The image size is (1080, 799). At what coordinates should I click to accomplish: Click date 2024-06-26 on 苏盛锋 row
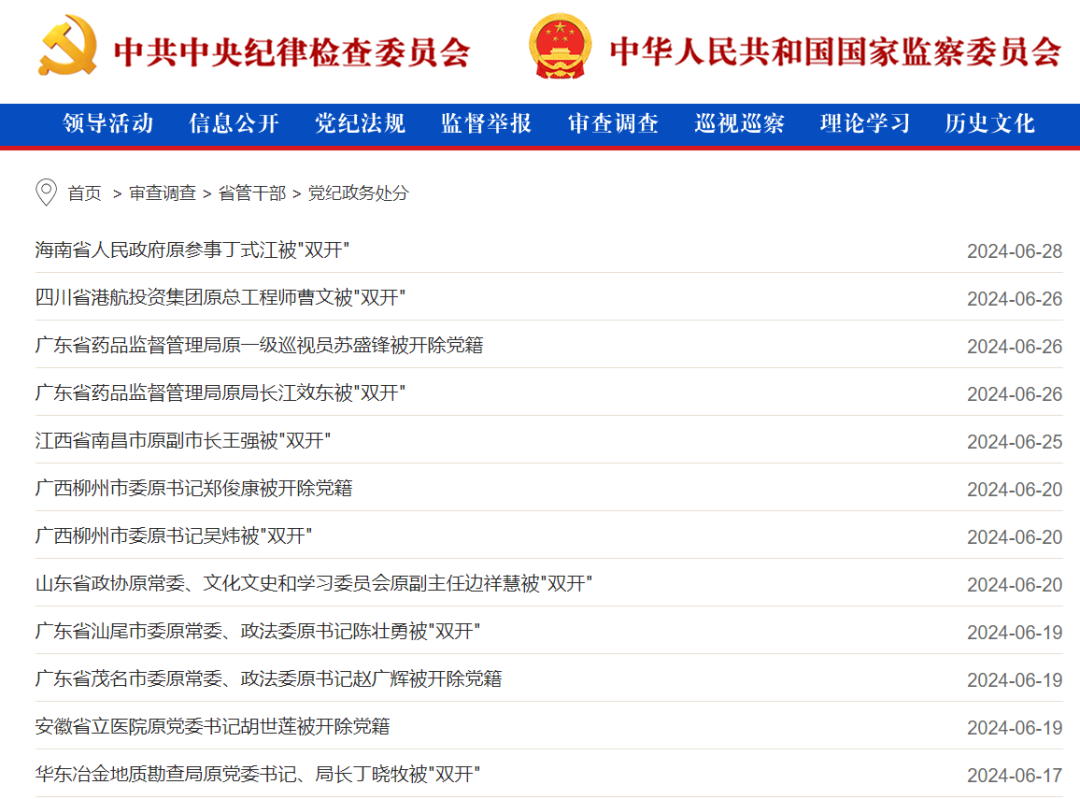pyautogui.click(x=1015, y=346)
